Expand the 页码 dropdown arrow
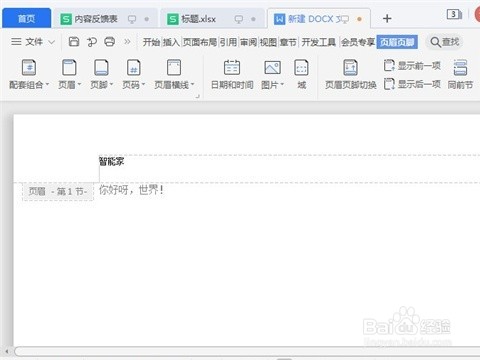 [143, 84]
